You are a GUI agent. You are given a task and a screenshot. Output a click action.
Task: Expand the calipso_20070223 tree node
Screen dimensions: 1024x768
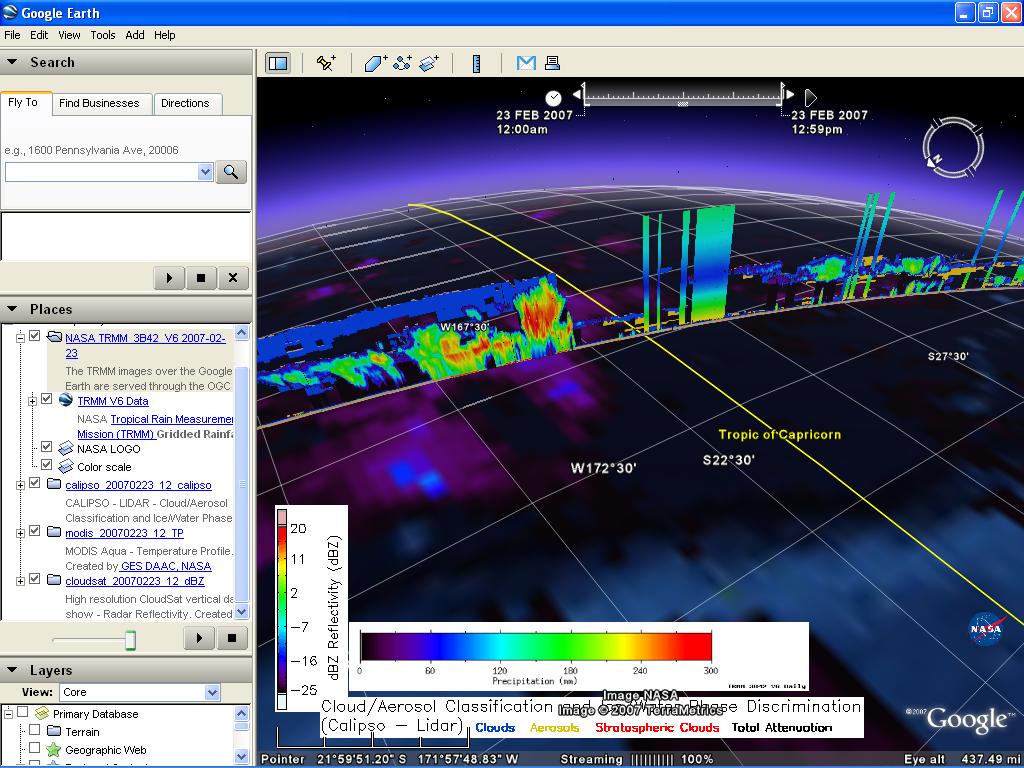[x=20, y=485]
